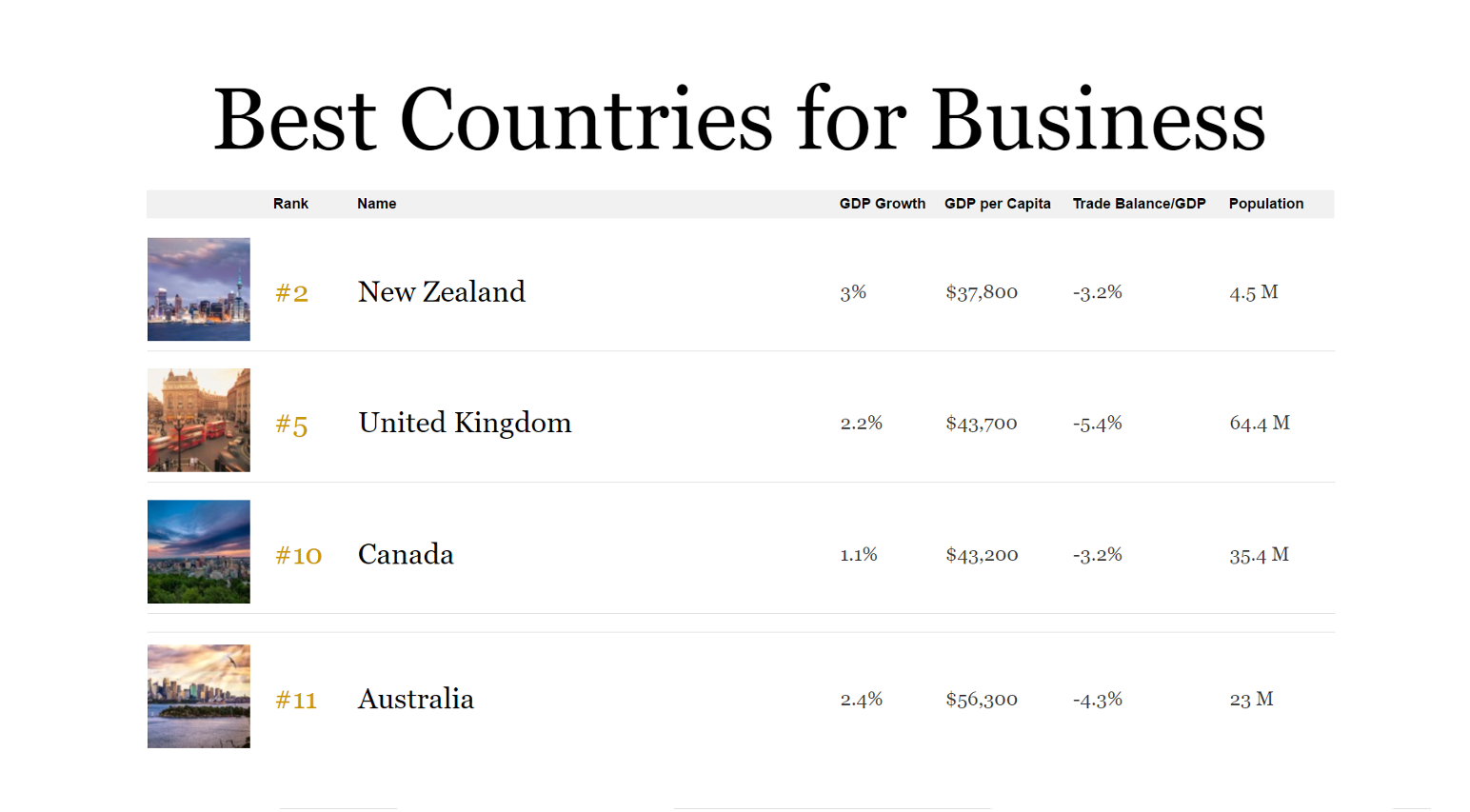Screen dimensions: 1470x812
Task: Sort by the Name column header
Action: 376,204
